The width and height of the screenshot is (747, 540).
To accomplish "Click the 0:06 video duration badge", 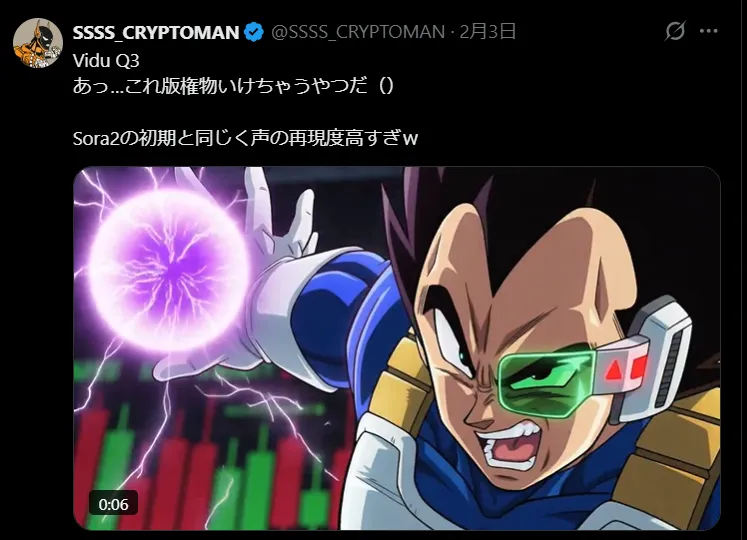I will coord(113,504).
